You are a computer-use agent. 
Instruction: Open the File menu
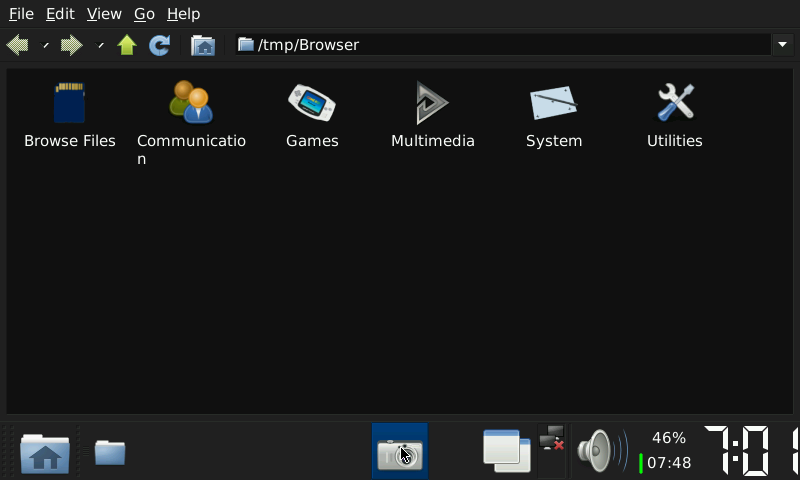point(21,14)
